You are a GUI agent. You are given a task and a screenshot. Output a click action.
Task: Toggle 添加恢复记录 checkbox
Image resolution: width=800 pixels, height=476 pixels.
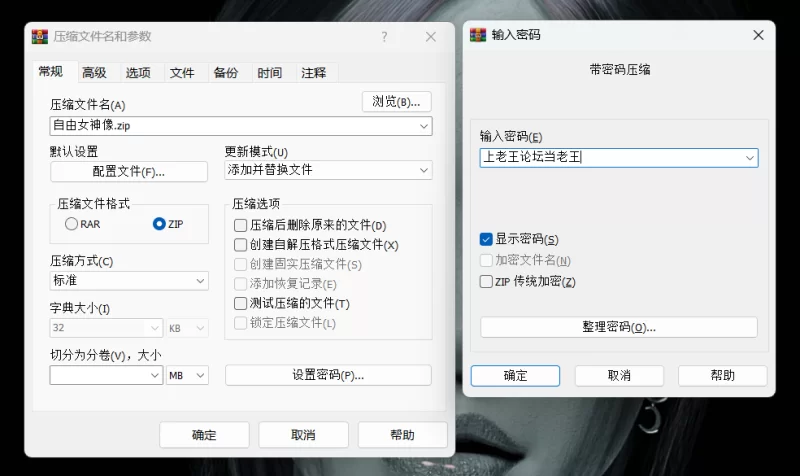pos(240,284)
